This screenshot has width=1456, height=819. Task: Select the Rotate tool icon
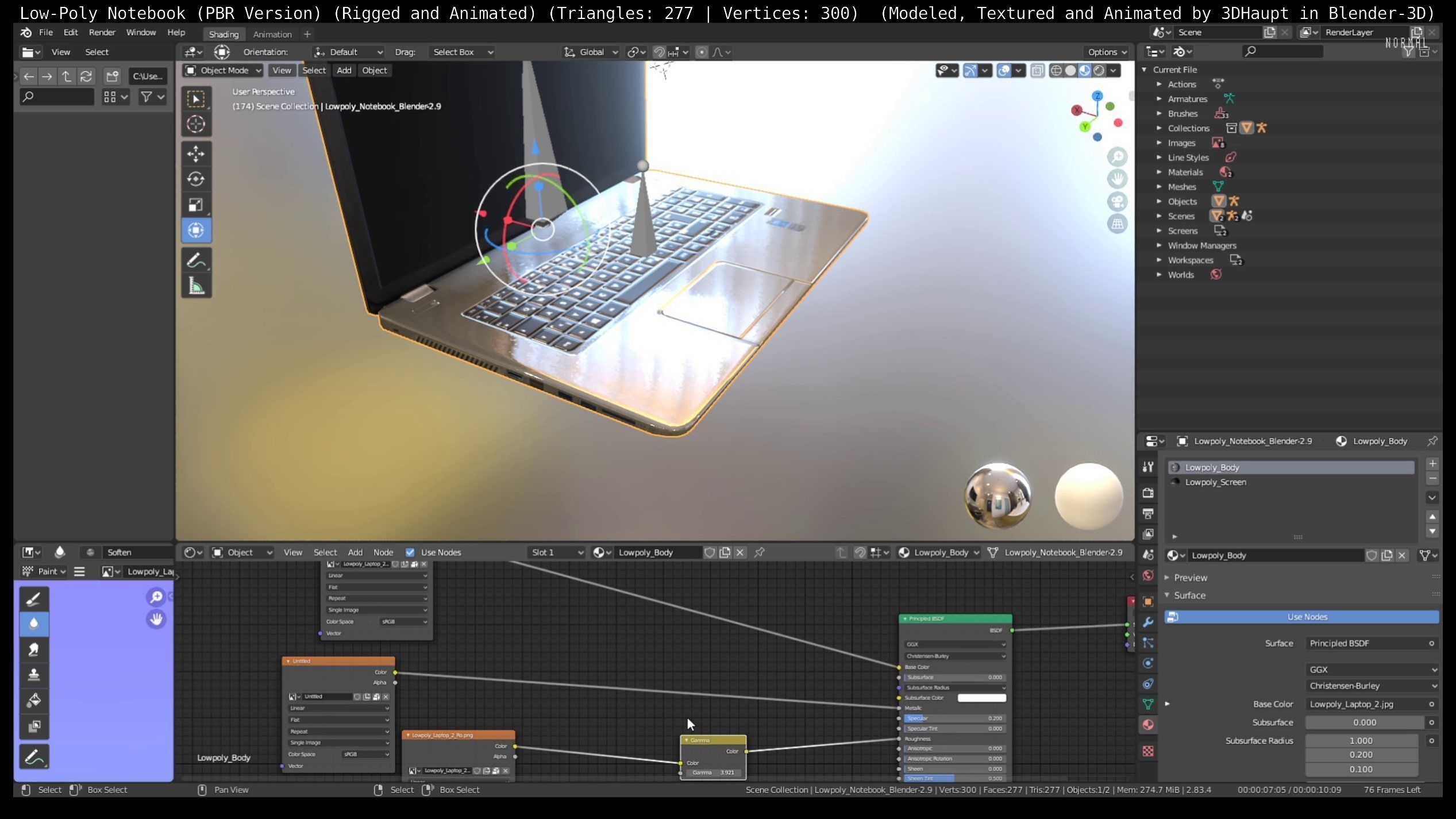click(x=196, y=179)
